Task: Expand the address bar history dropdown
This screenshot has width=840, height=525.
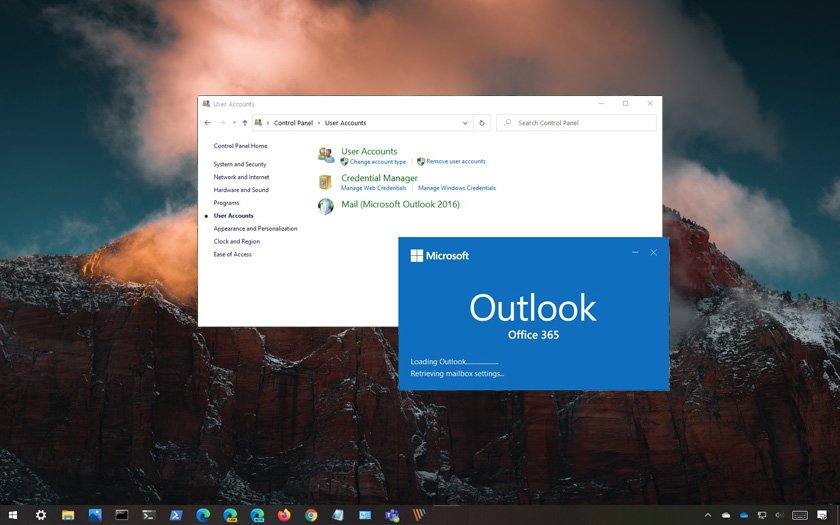Action: coord(465,123)
